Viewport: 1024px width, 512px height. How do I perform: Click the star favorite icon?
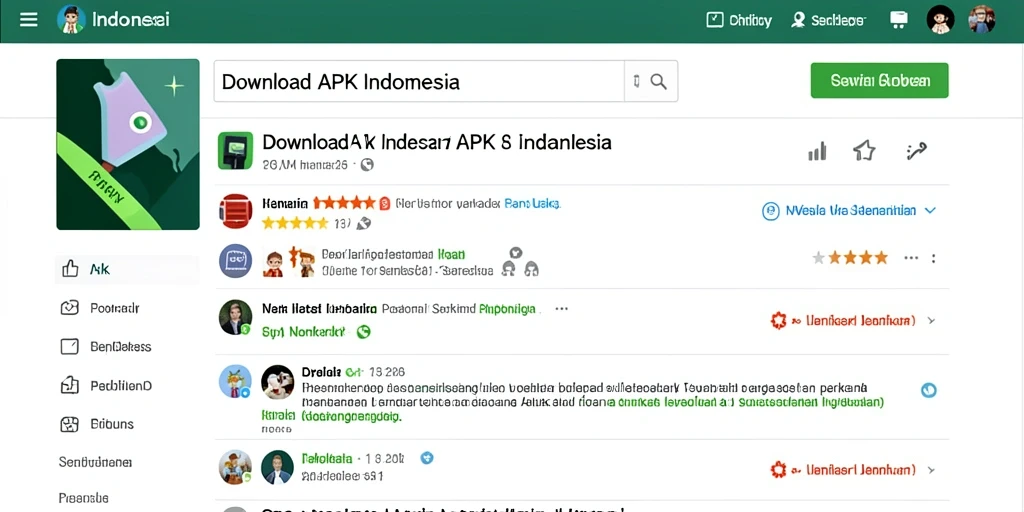pyautogui.click(x=864, y=152)
